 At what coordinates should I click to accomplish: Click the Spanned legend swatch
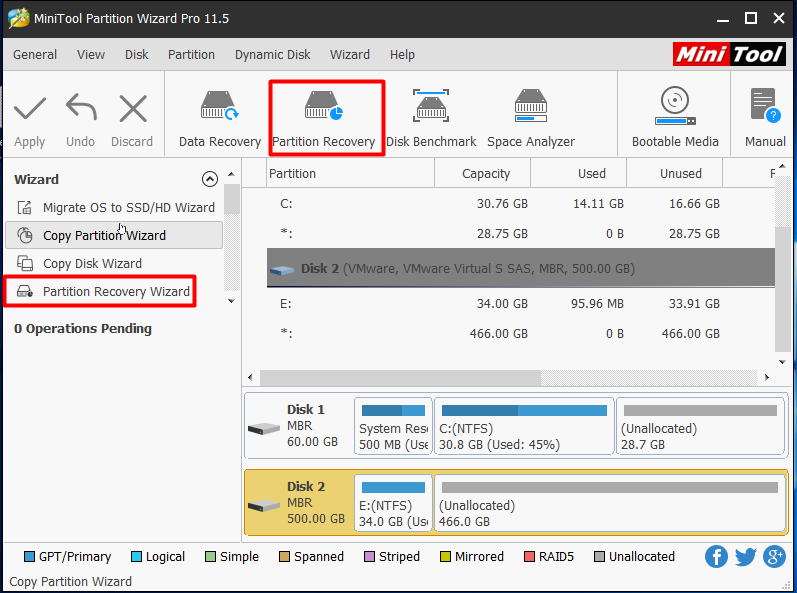(284, 557)
